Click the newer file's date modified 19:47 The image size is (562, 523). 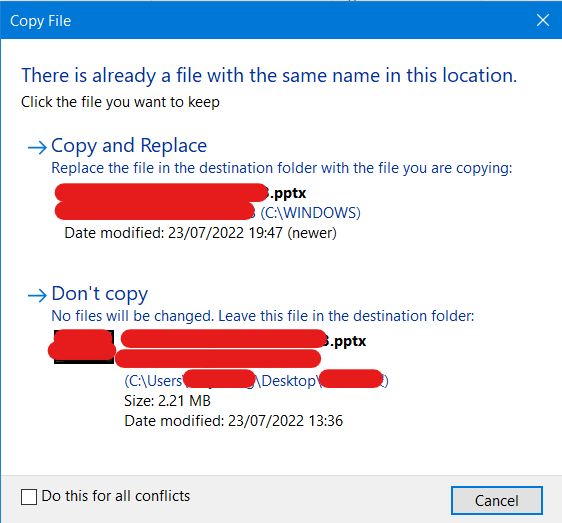pyautogui.click(x=200, y=233)
